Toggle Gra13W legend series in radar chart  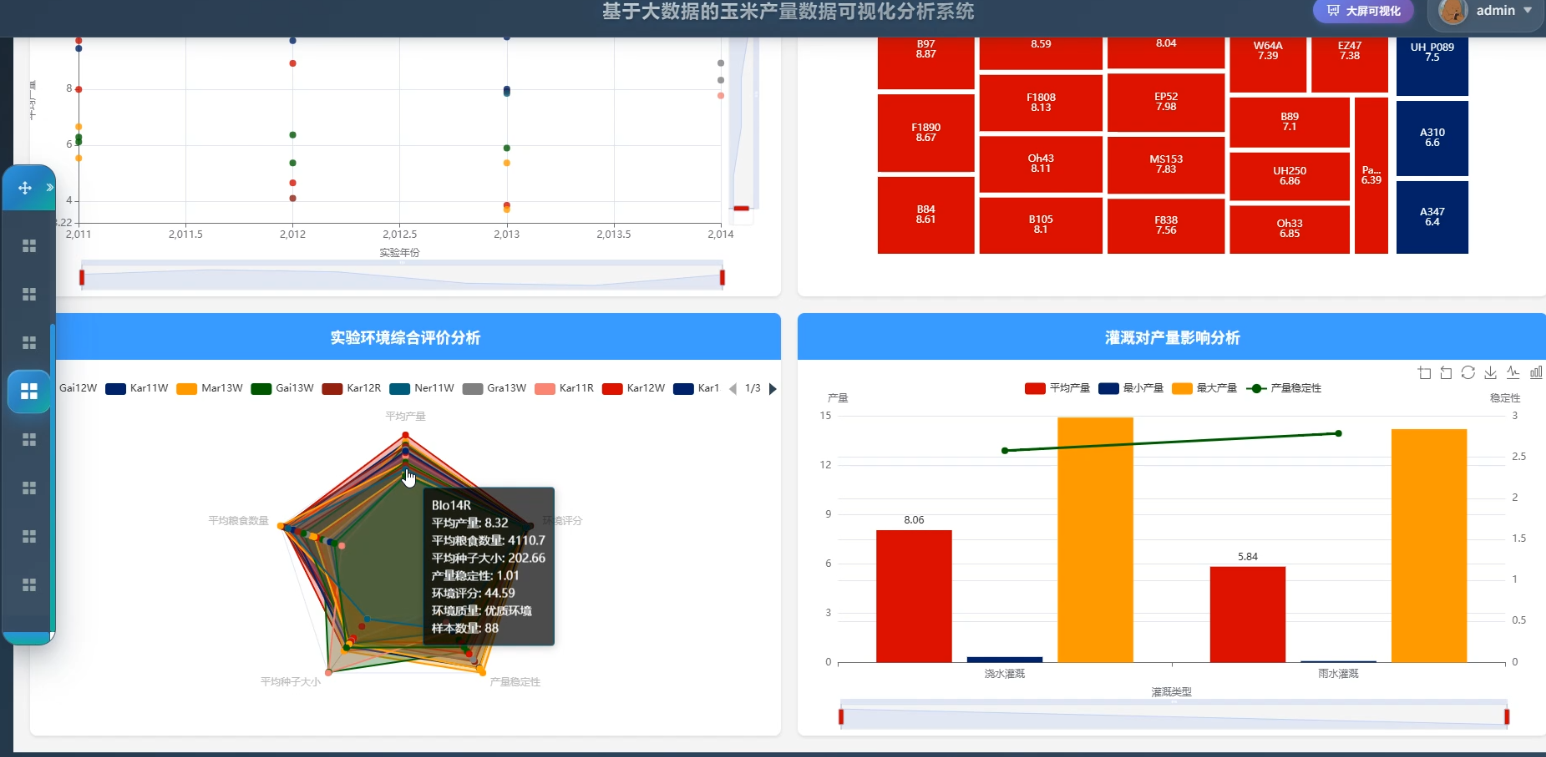point(494,388)
